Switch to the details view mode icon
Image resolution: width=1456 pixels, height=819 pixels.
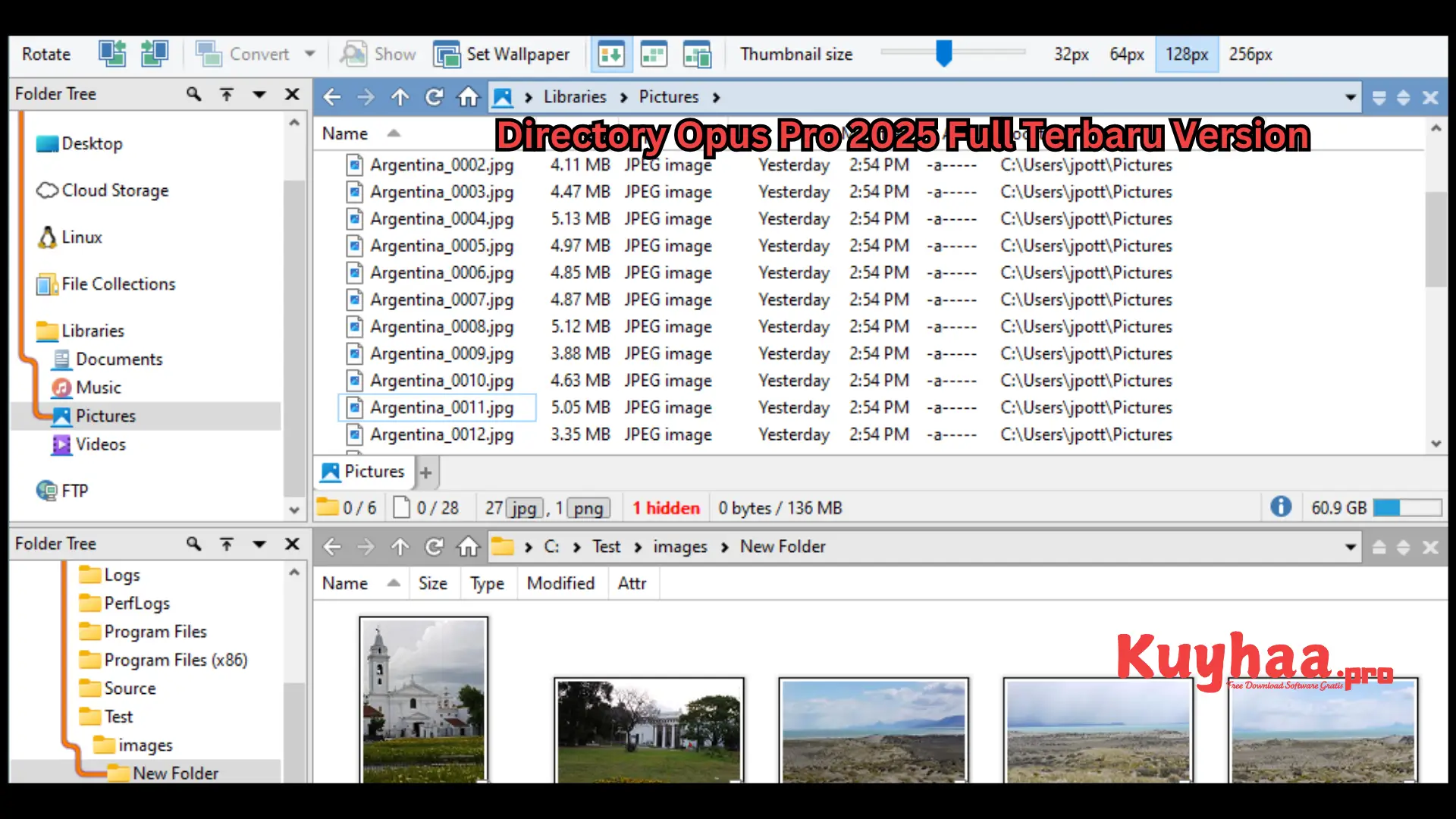[x=611, y=54]
